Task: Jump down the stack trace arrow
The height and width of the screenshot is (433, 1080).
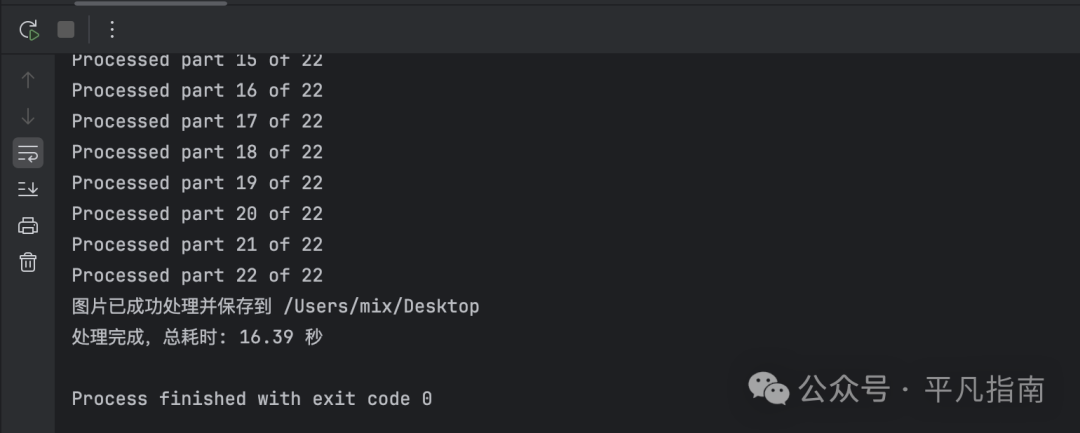Action: [28, 116]
